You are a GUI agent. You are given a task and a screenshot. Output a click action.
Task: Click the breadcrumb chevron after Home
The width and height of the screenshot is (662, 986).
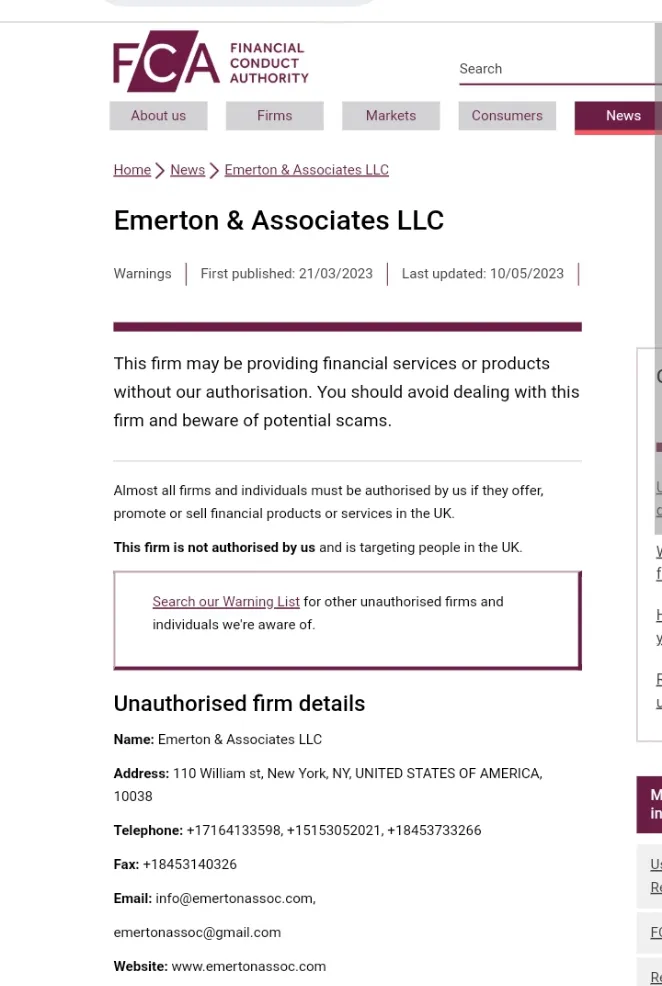tap(160, 170)
